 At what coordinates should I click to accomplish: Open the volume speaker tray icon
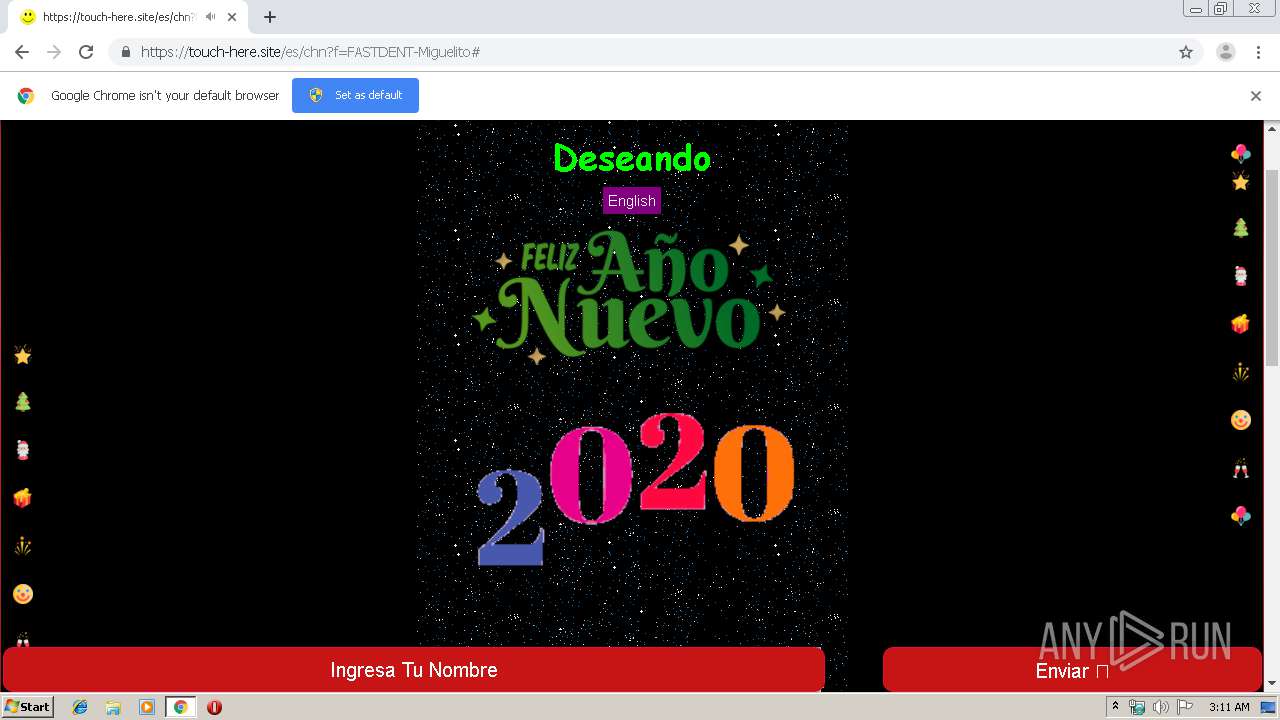pyautogui.click(x=1161, y=707)
